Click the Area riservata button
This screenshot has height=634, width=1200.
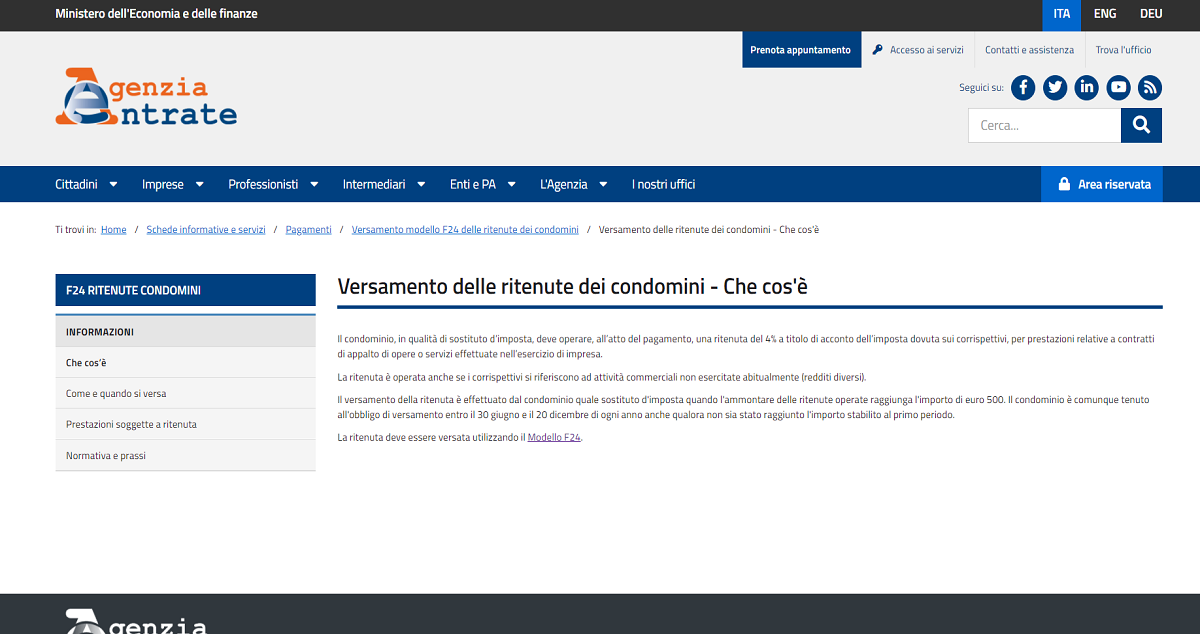click(x=1102, y=184)
